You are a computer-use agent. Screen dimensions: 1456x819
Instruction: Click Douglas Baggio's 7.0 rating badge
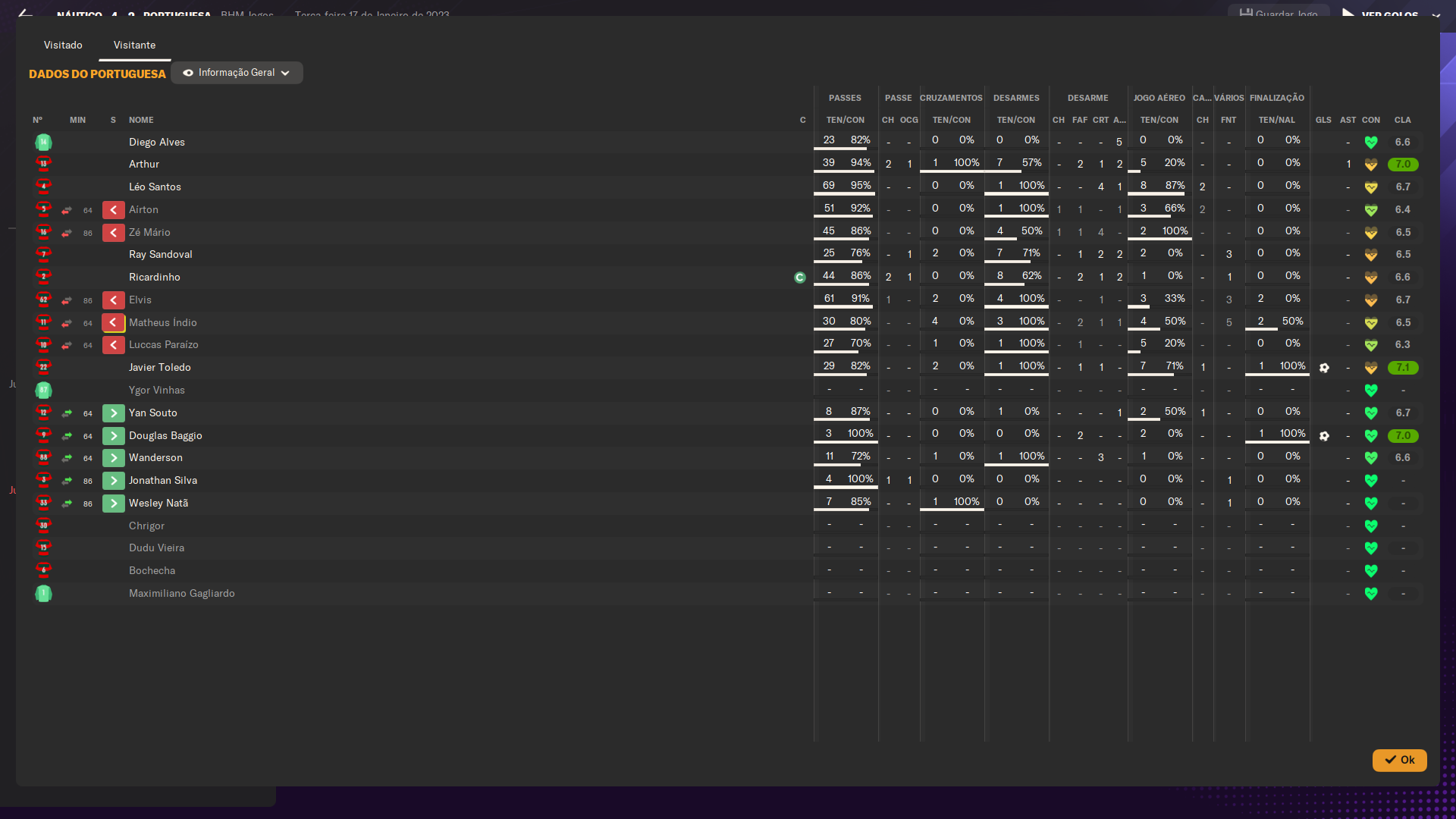[x=1403, y=436]
